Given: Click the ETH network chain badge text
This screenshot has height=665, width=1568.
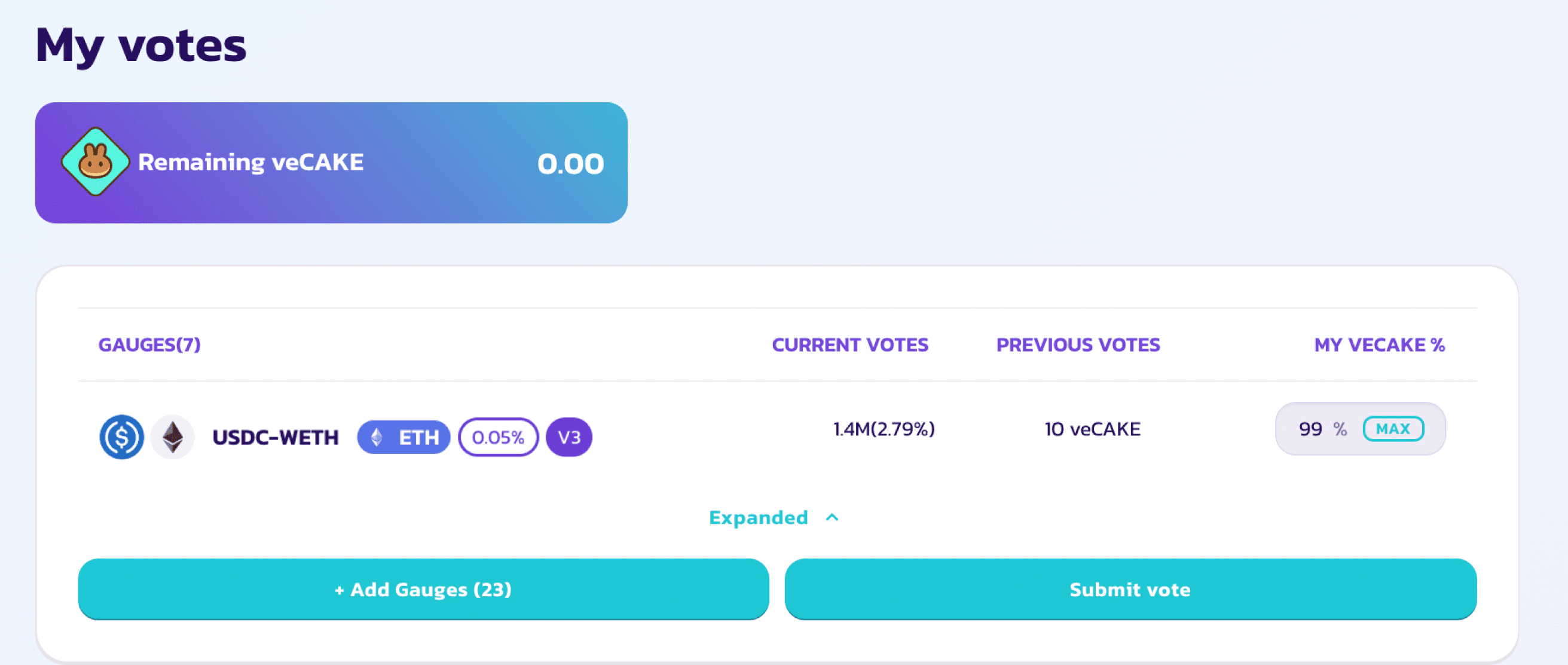Looking at the screenshot, I should (x=419, y=437).
